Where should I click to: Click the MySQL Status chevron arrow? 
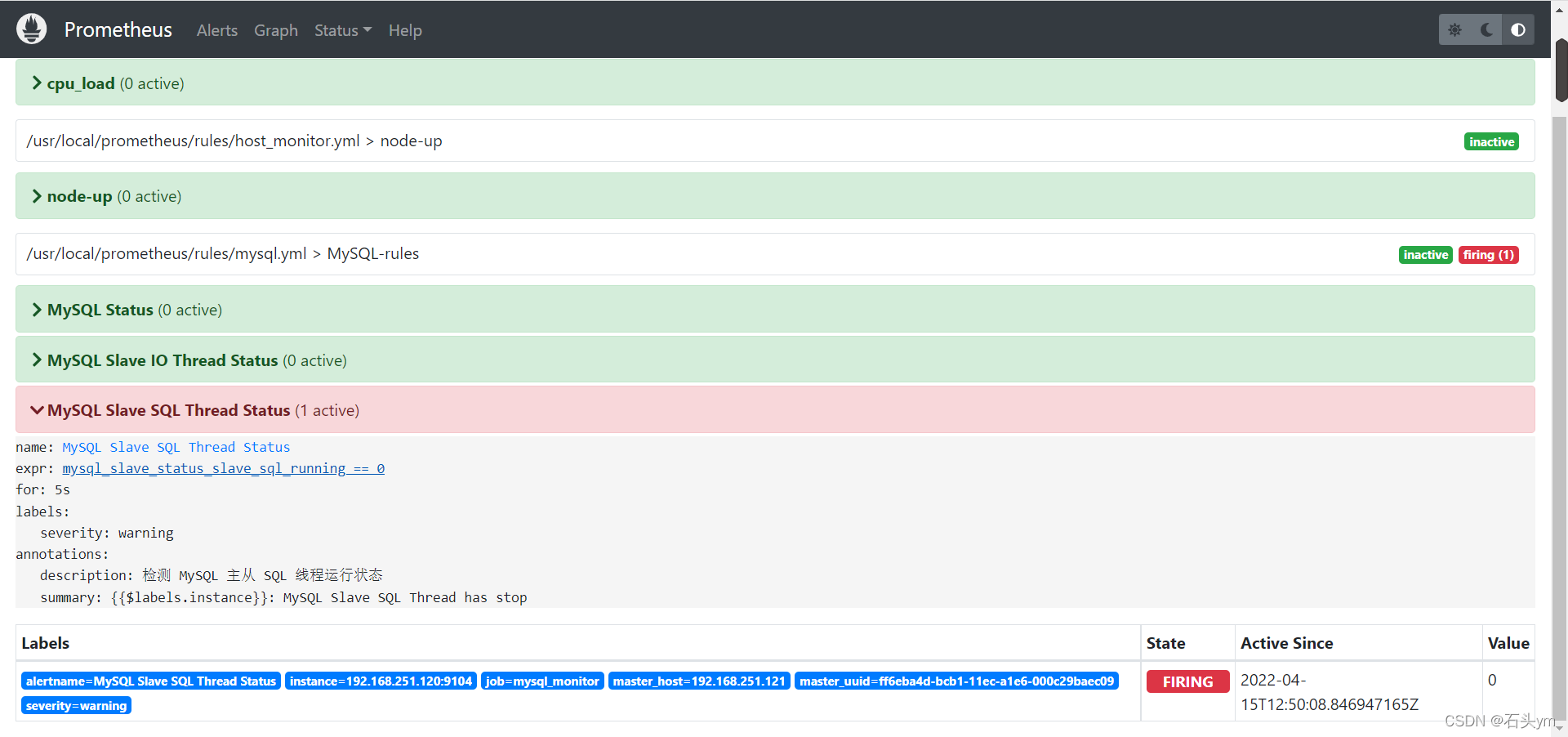pyautogui.click(x=37, y=310)
